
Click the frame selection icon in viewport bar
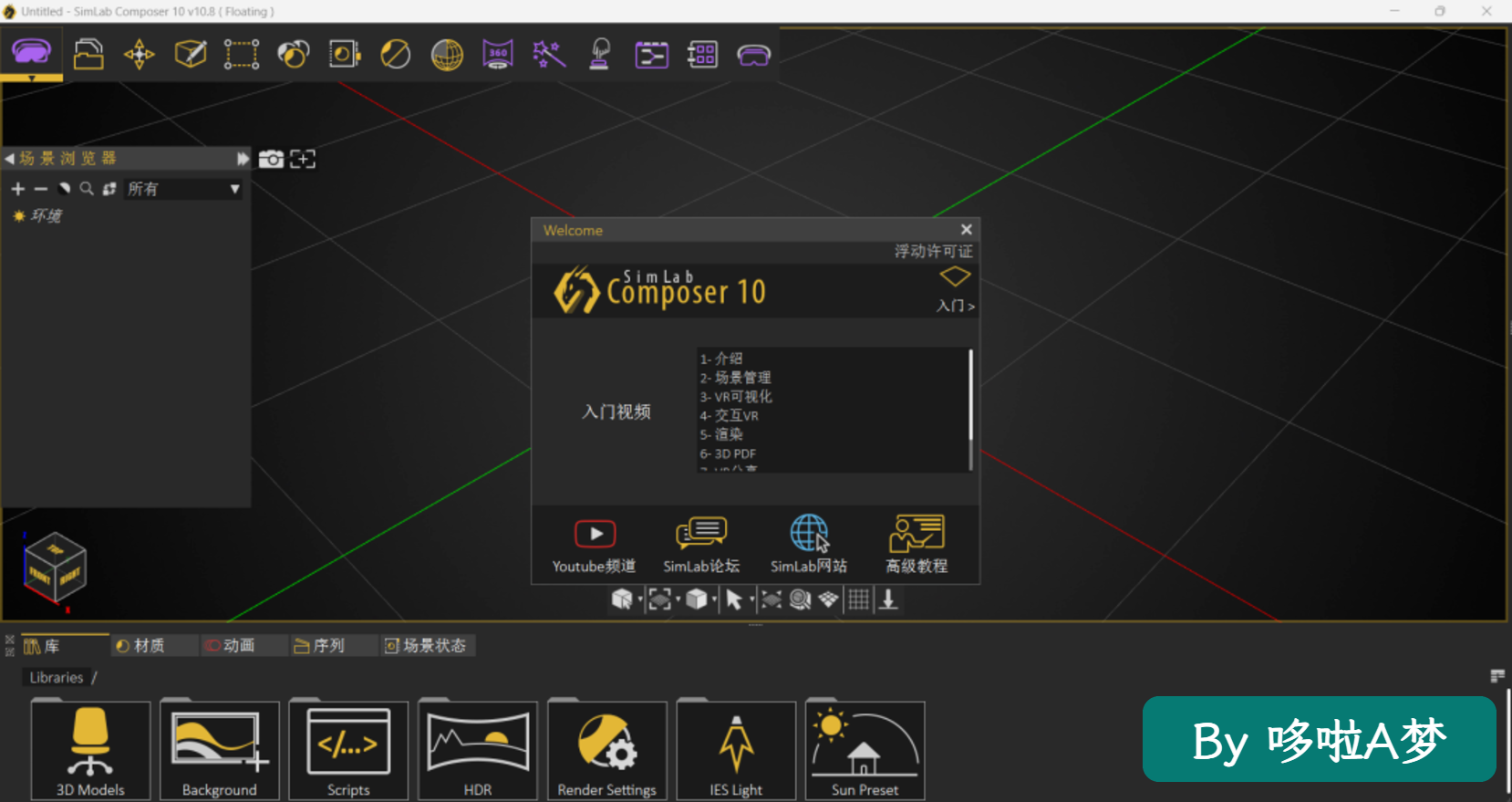click(659, 599)
